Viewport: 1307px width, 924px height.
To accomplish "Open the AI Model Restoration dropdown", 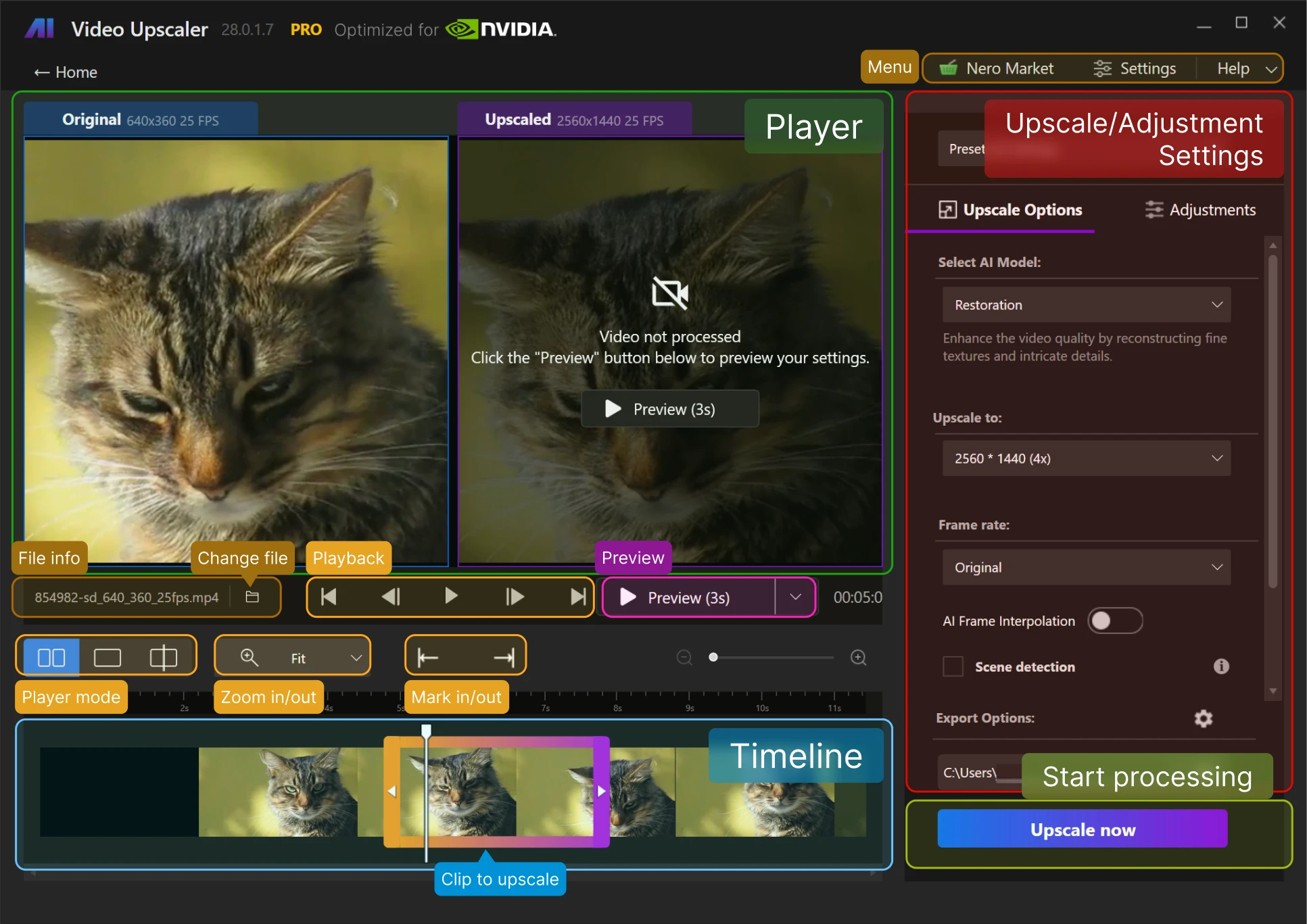I will (1086, 305).
